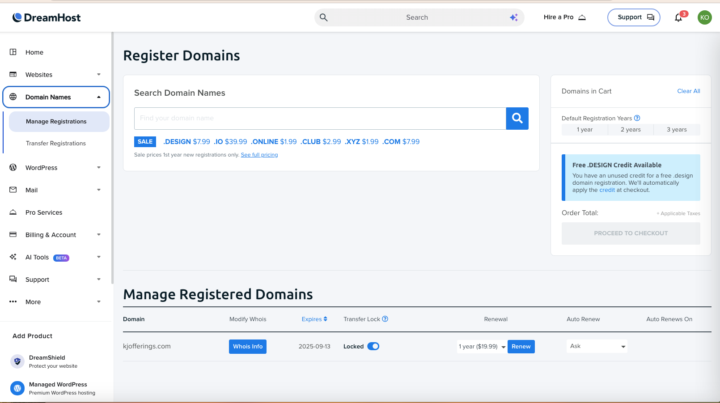720x403 pixels.
Task: Click the WordPress sidebar icon
Action: tap(13, 168)
